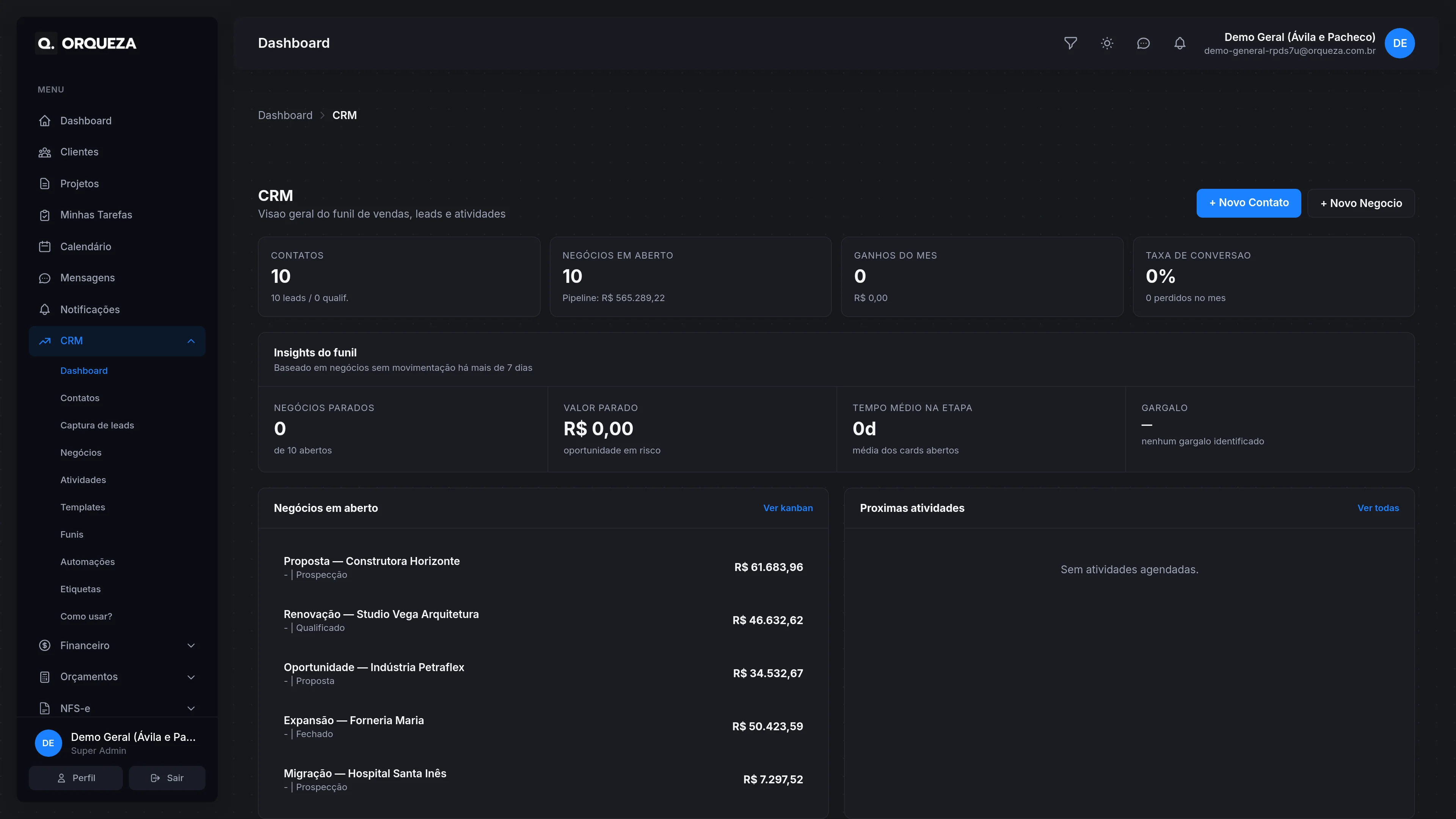Select CRM Dashboard submenu item
Viewport: 1456px width, 819px height.
click(84, 371)
